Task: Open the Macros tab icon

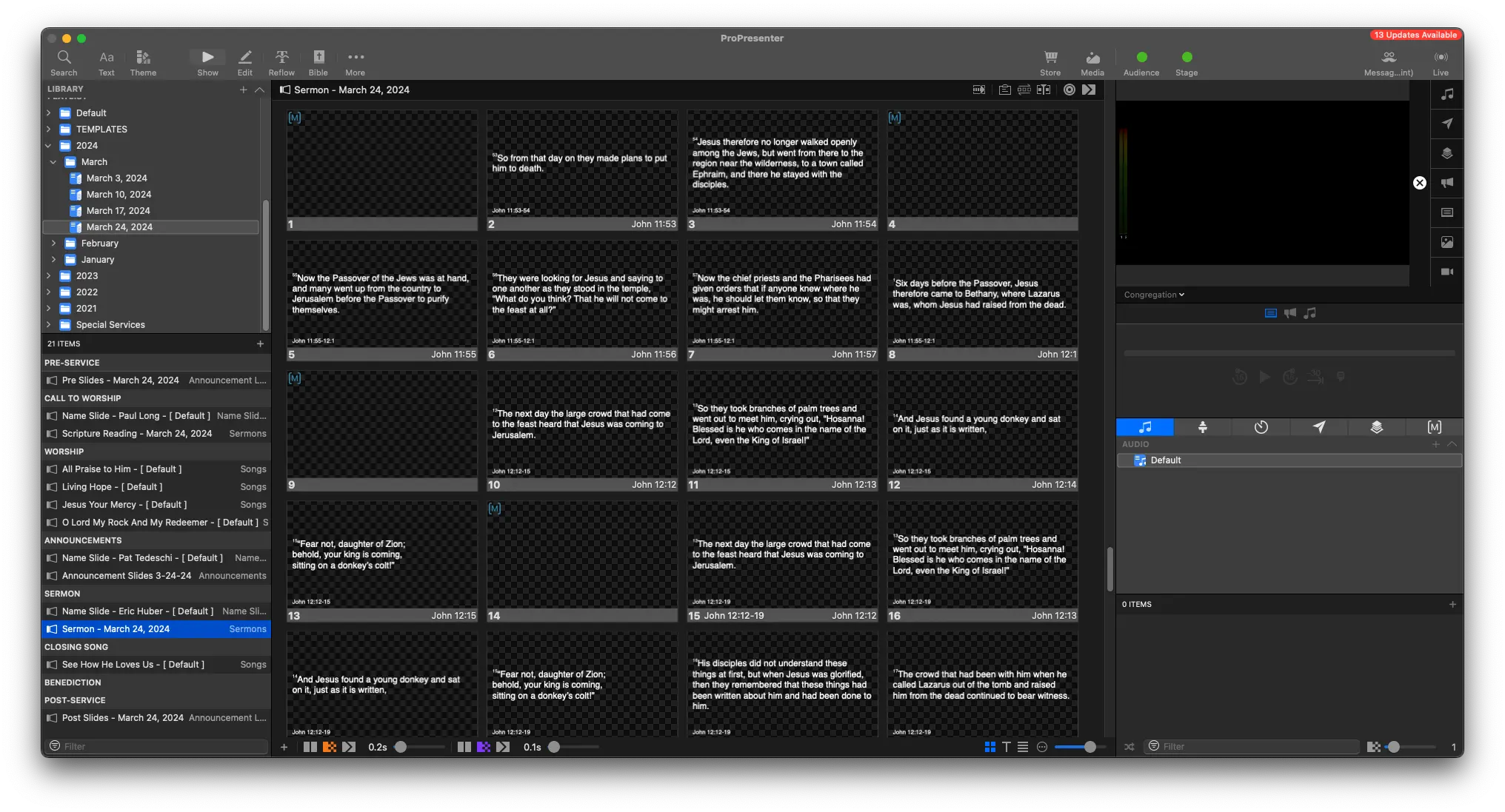Action: [x=1435, y=427]
